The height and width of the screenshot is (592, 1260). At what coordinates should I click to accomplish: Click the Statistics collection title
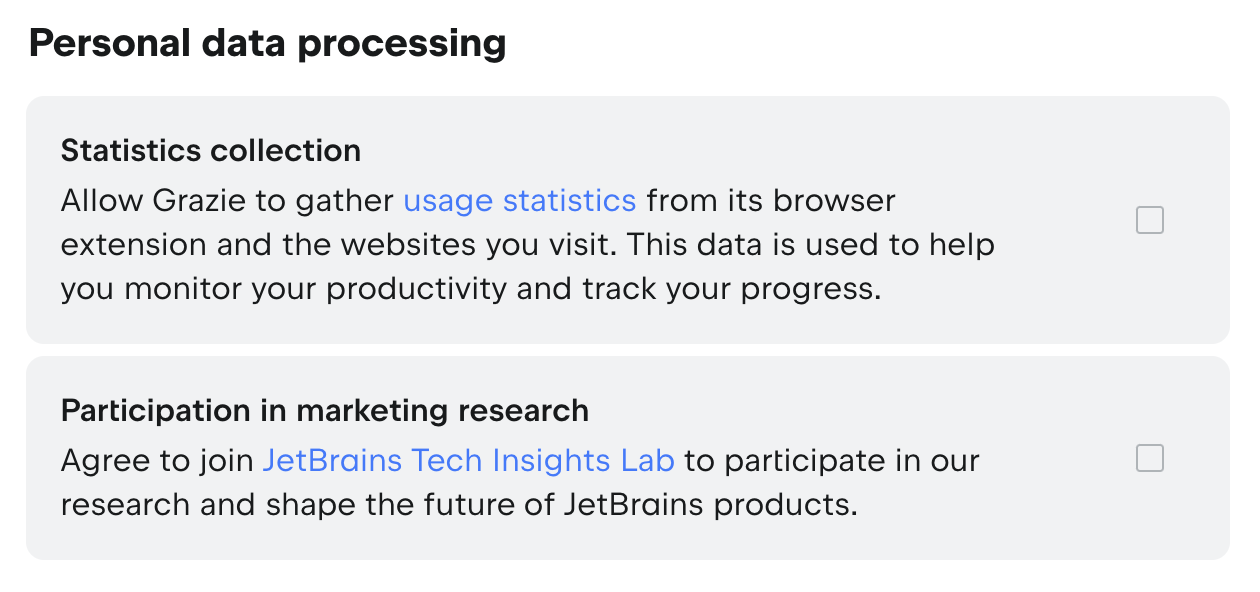click(211, 151)
